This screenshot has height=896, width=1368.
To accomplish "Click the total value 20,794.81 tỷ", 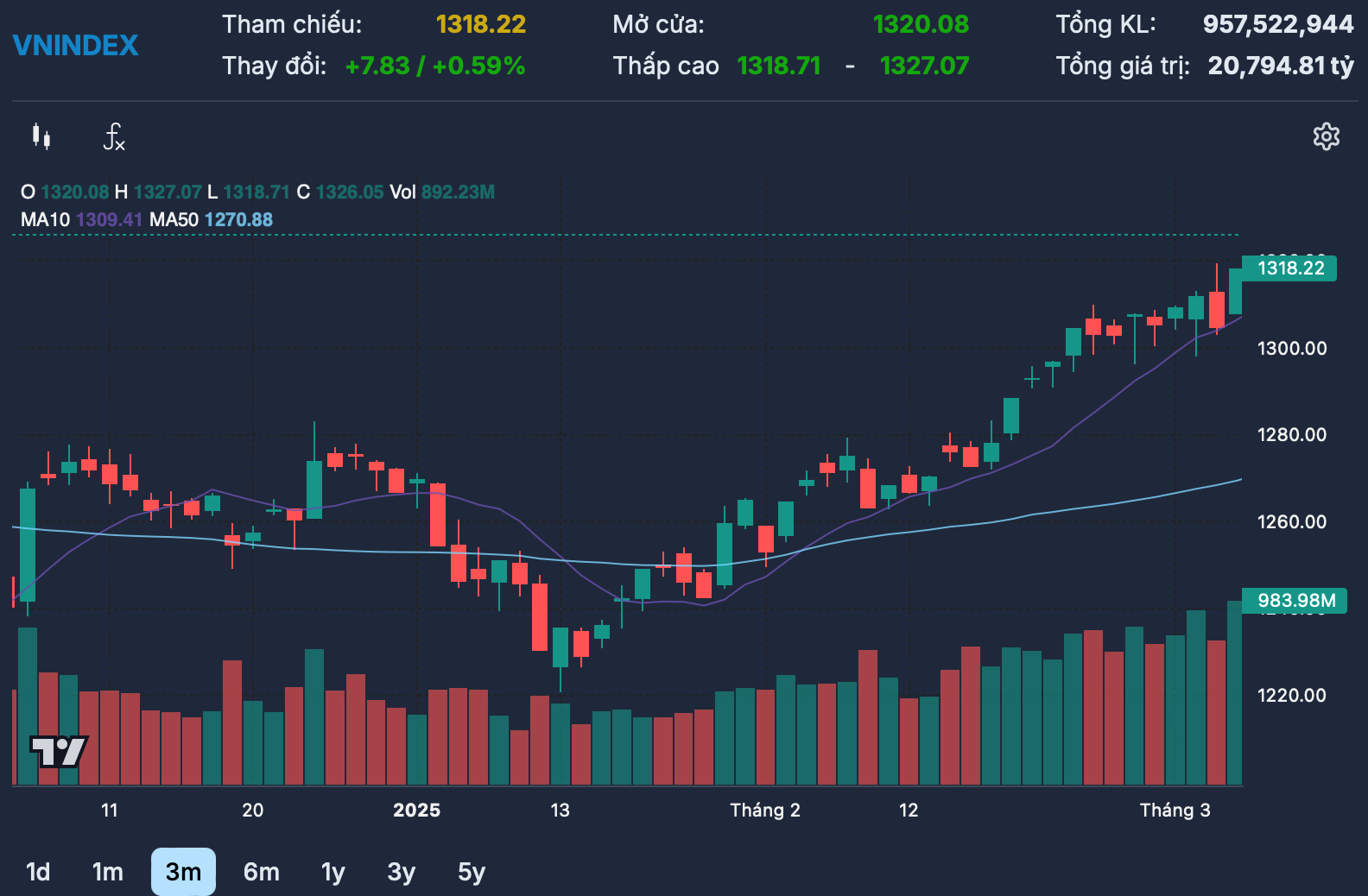I will pyautogui.click(x=1281, y=66).
